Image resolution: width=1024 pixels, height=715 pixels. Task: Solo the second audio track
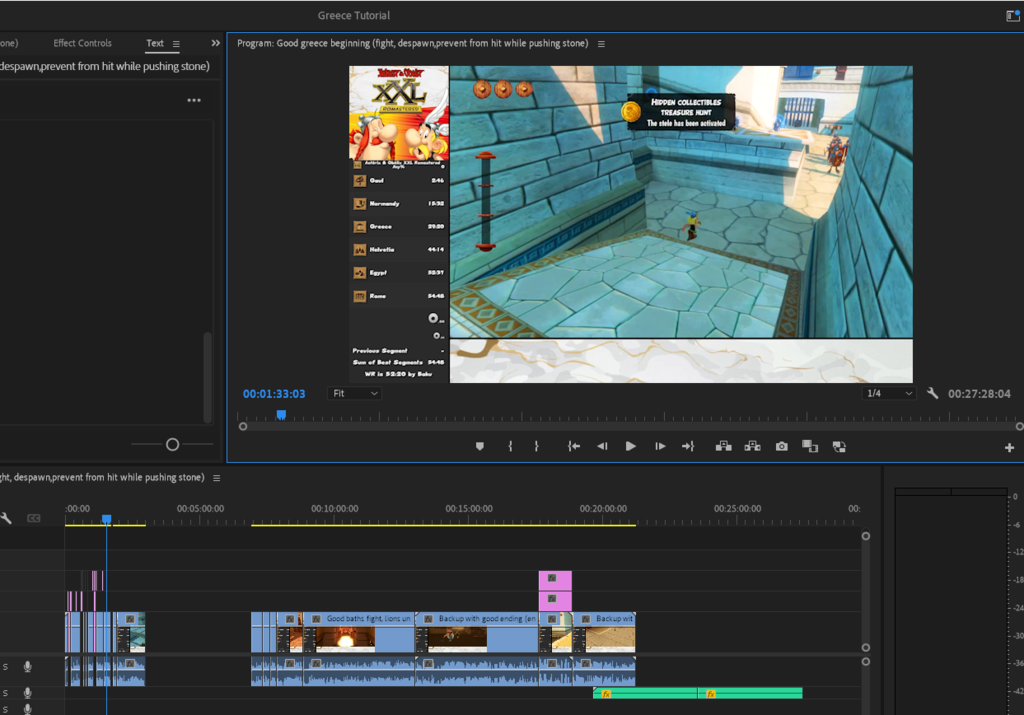tap(5, 693)
